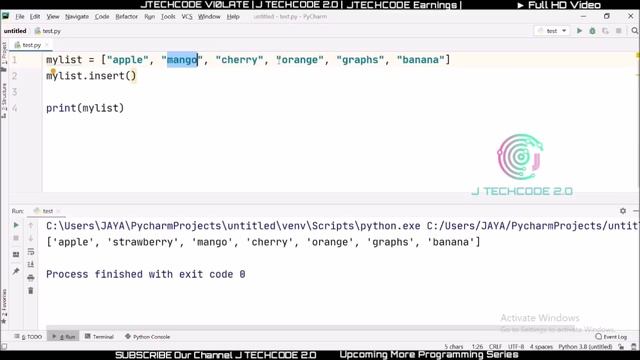Image resolution: width=640 pixels, height=360 pixels.
Task: Open Event Log
Action: click(x=611, y=337)
